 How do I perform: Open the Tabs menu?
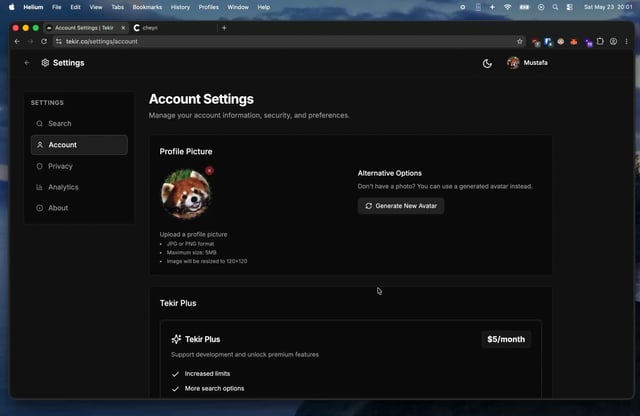click(118, 7)
